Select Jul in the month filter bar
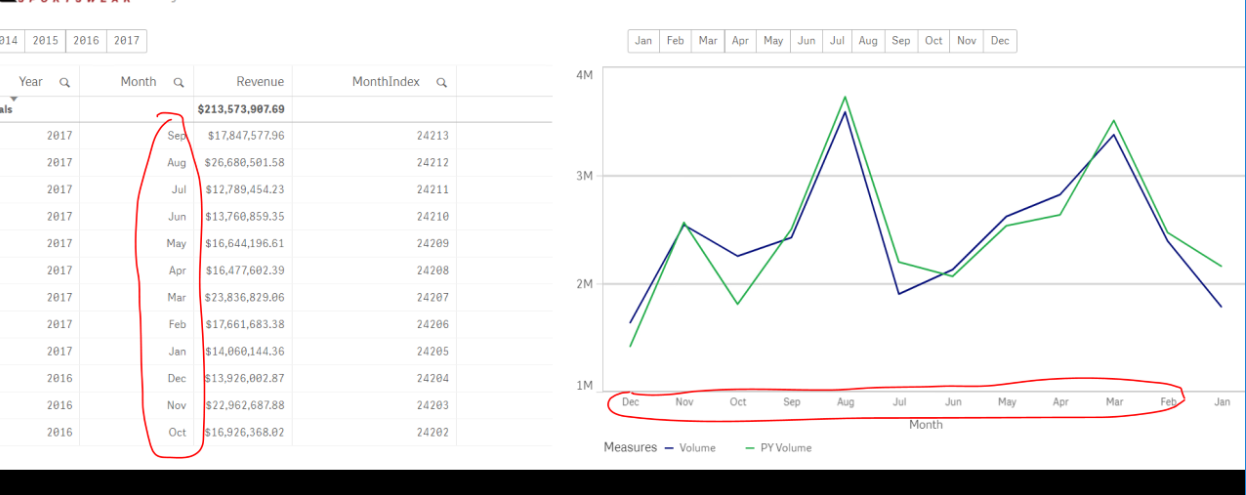1246x495 pixels. 837,41
